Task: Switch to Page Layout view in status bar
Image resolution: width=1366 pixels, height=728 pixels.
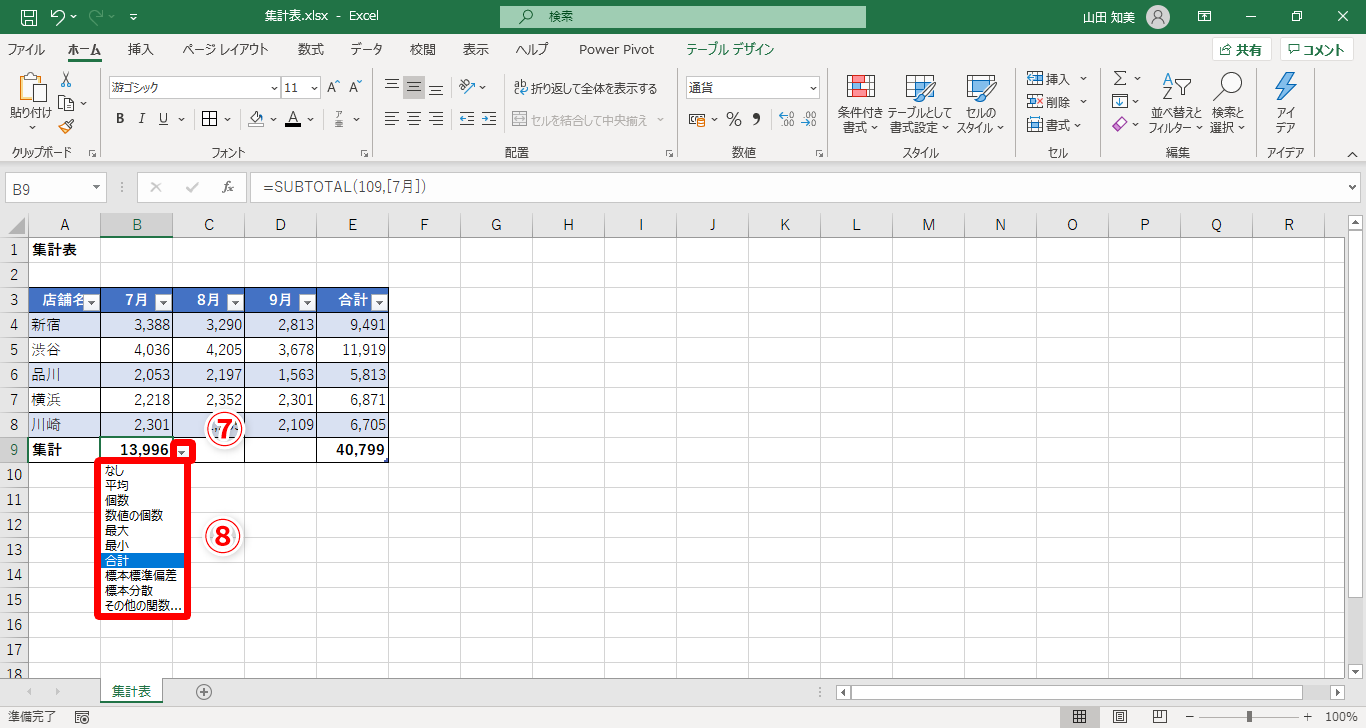Action: tap(1120, 717)
